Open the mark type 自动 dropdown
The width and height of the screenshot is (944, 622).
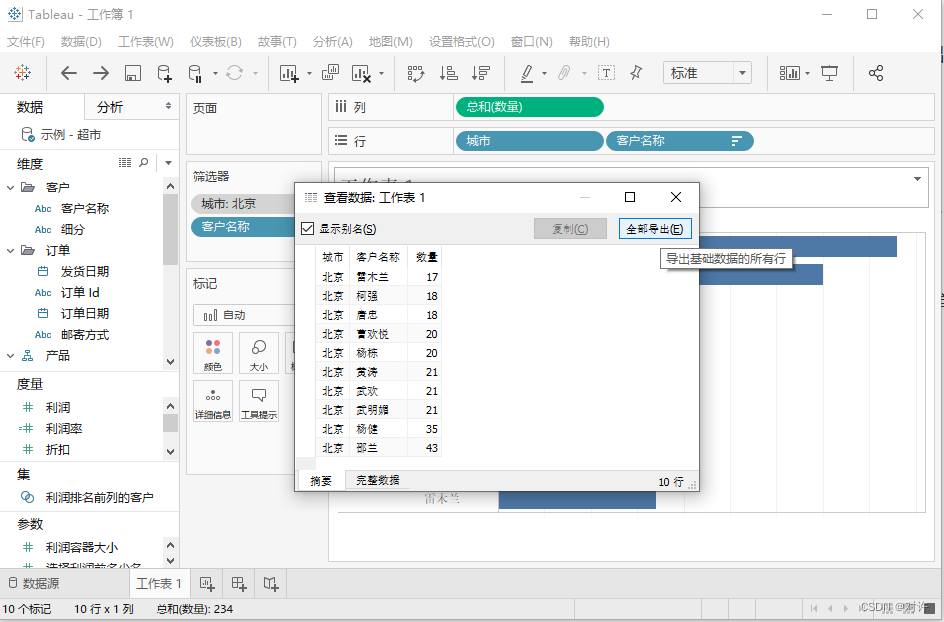(x=244, y=315)
